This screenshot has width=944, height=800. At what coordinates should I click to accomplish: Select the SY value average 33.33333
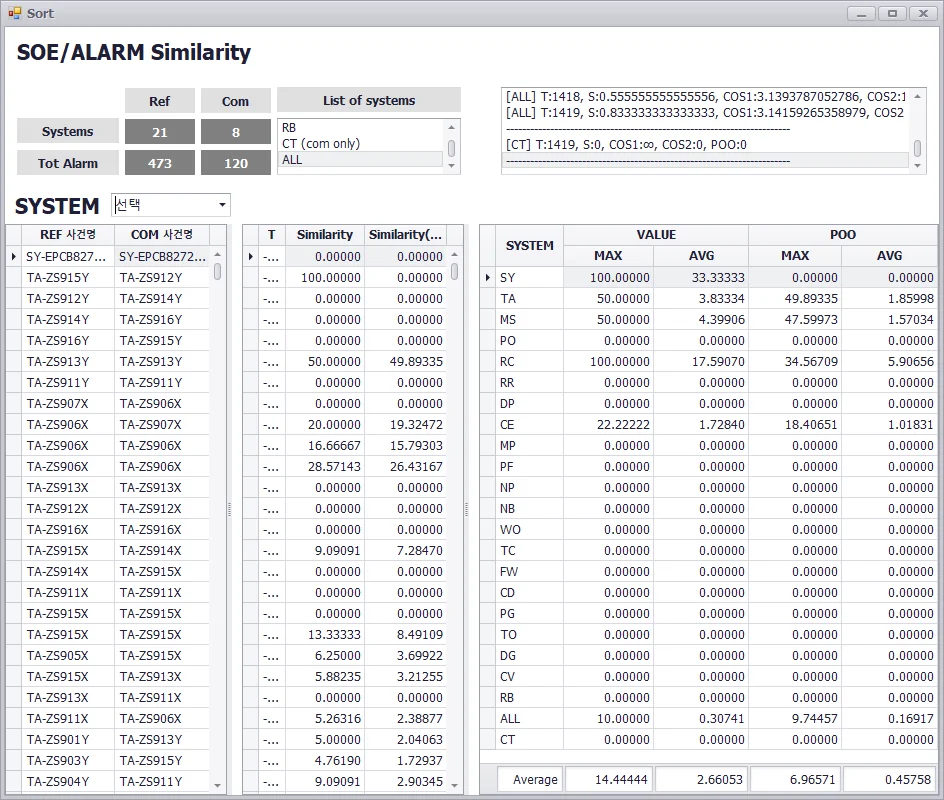[x=701, y=278]
